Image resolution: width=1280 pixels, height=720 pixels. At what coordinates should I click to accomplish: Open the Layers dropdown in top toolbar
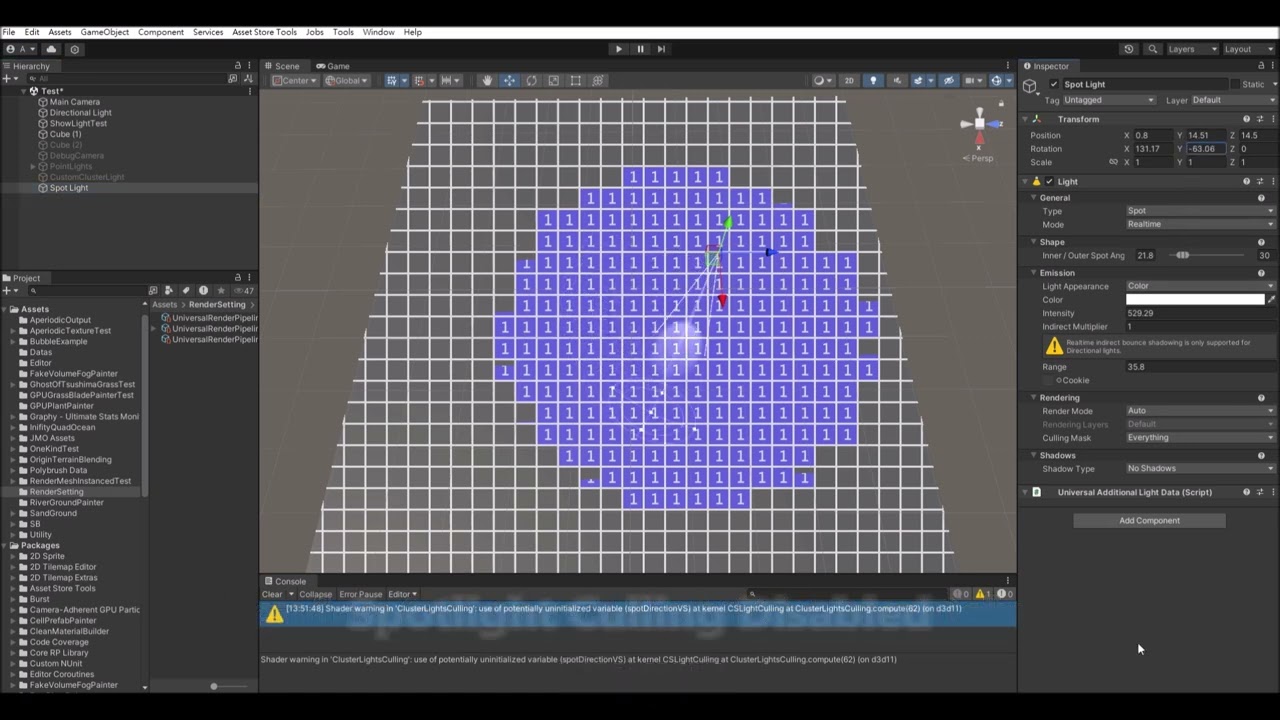pos(1192,49)
